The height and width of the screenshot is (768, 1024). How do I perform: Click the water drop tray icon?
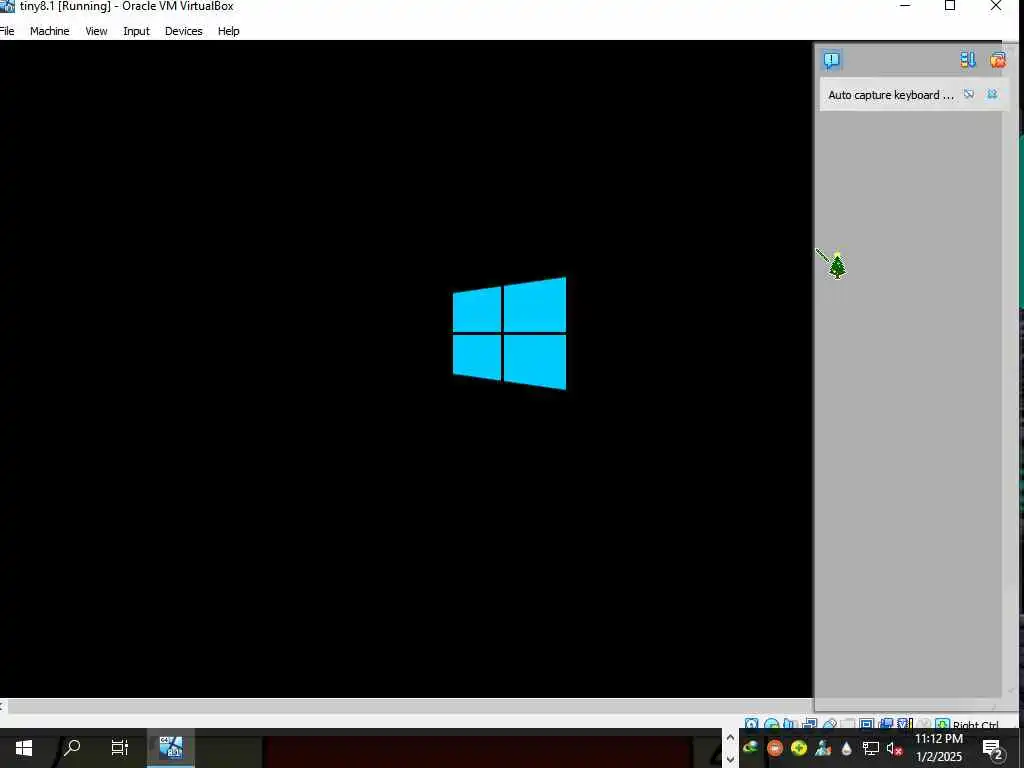(x=846, y=748)
